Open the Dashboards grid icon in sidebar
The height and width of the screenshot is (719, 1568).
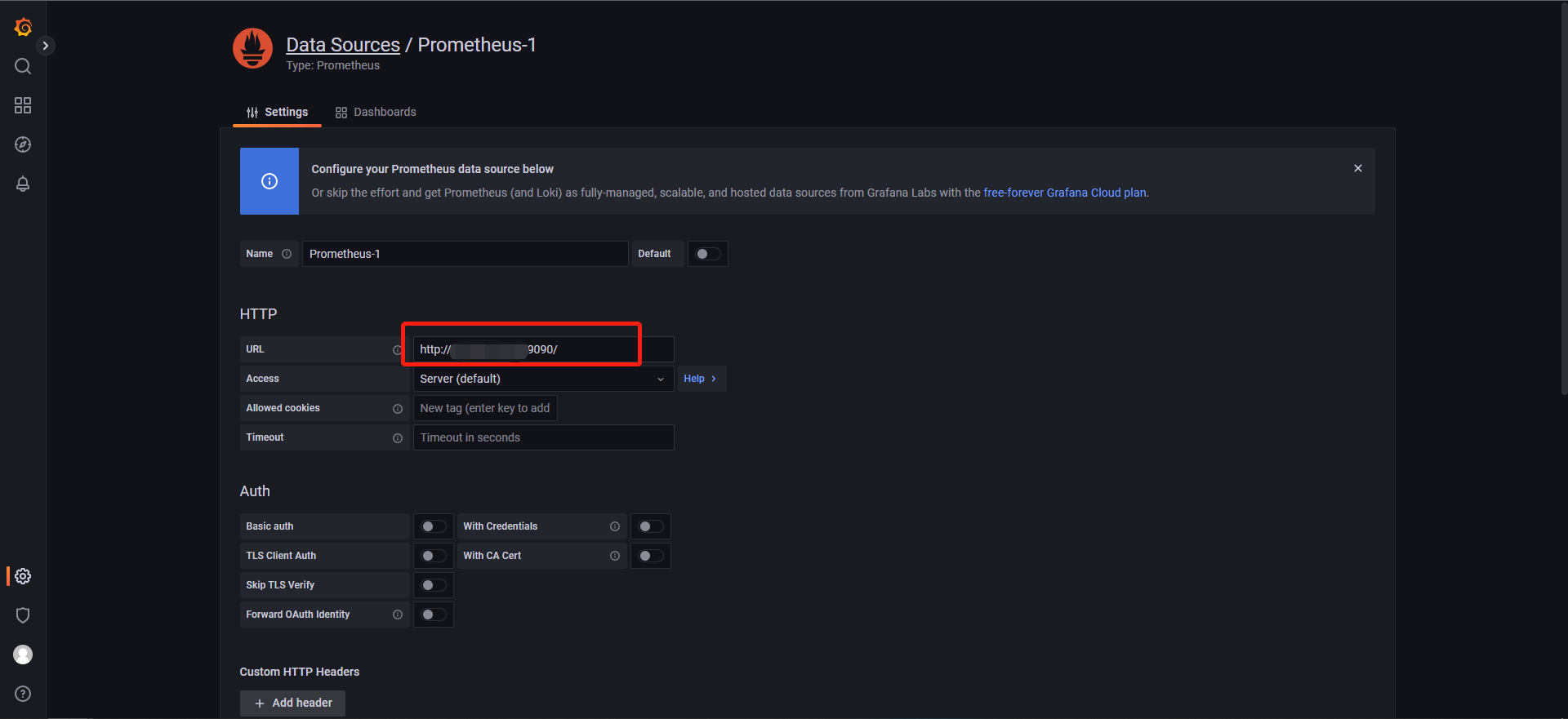pyautogui.click(x=23, y=105)
